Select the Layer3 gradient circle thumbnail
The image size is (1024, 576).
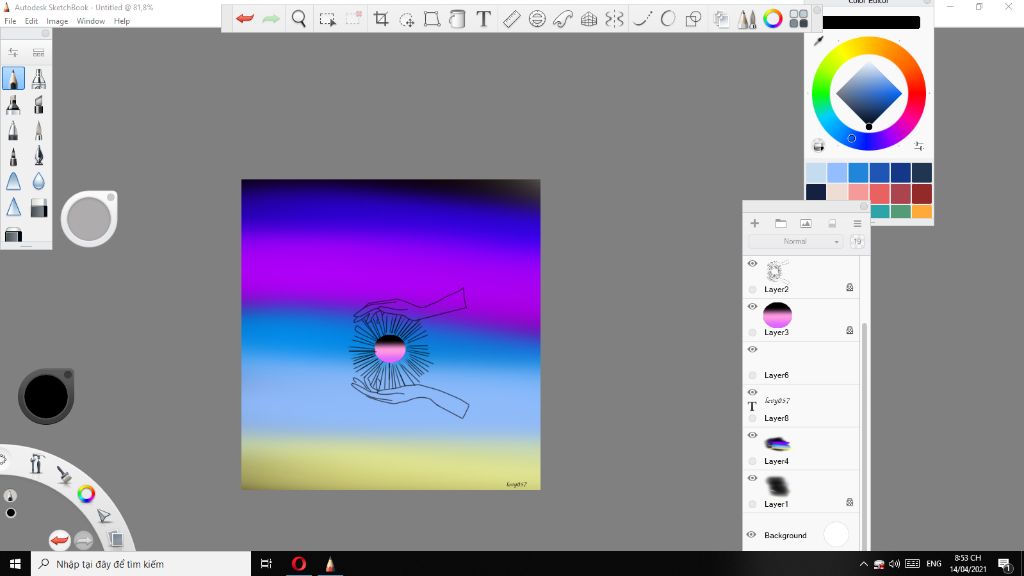click(777, 315)
